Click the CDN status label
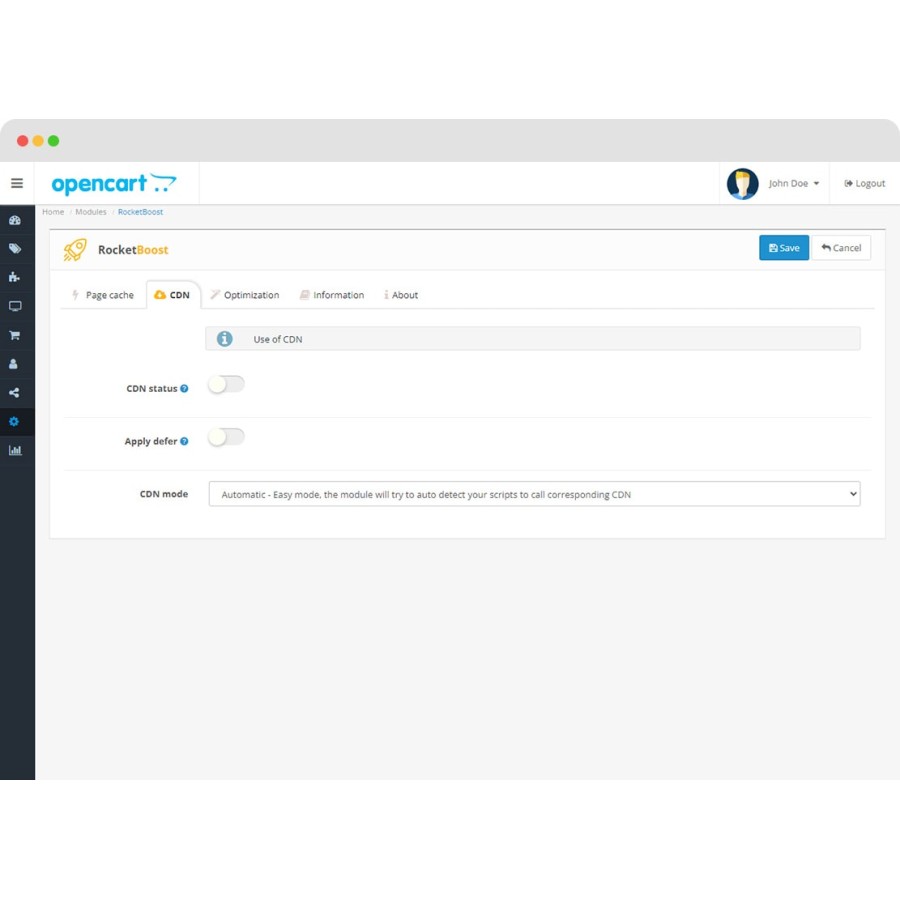This screenshot has height=900, width=900. coord(152,389)
